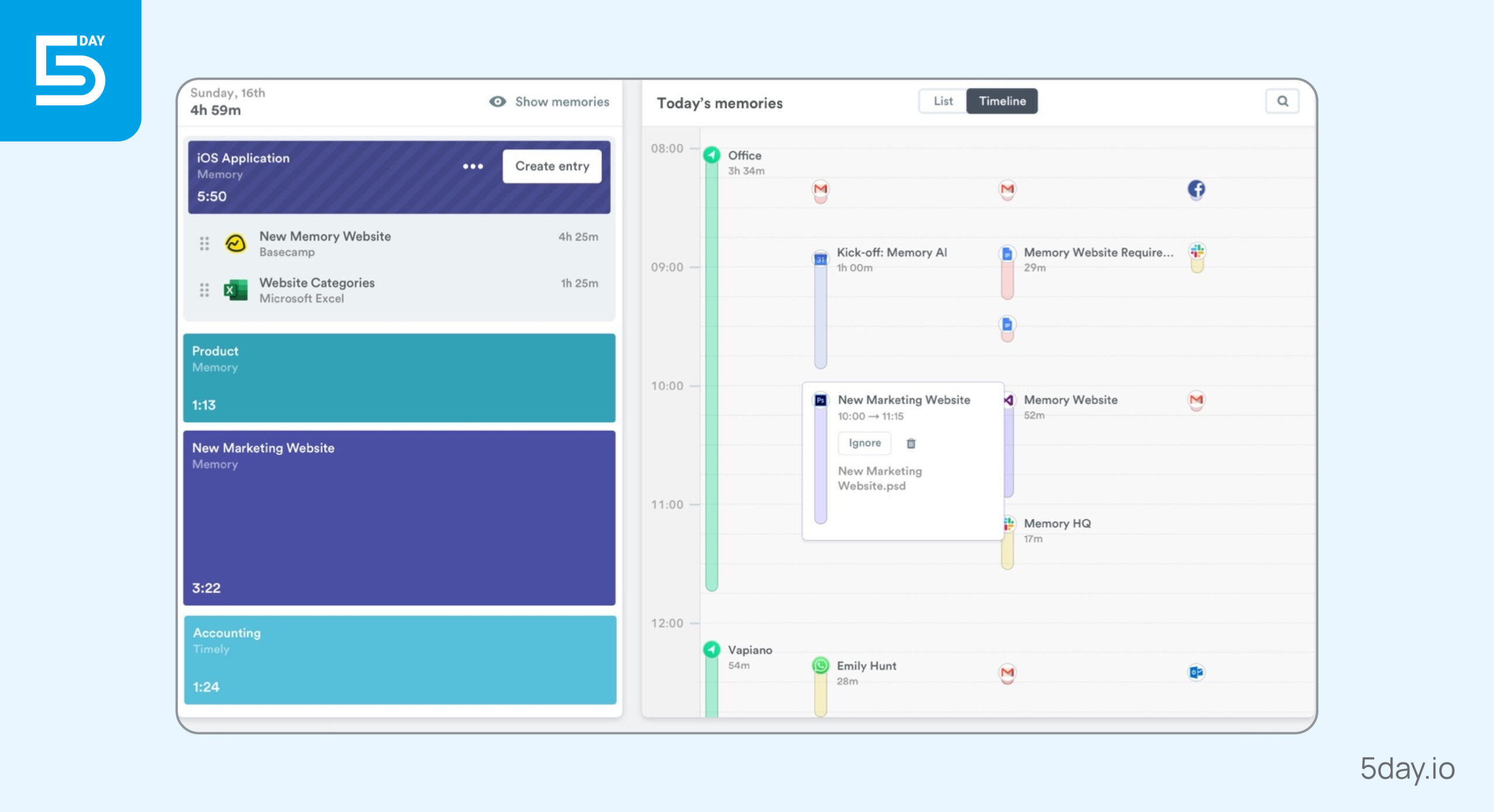Viewport: 1494px width, 812px height.
Task: Click the Photoshop icon on New Marketing Website entry
Action: 821,399
